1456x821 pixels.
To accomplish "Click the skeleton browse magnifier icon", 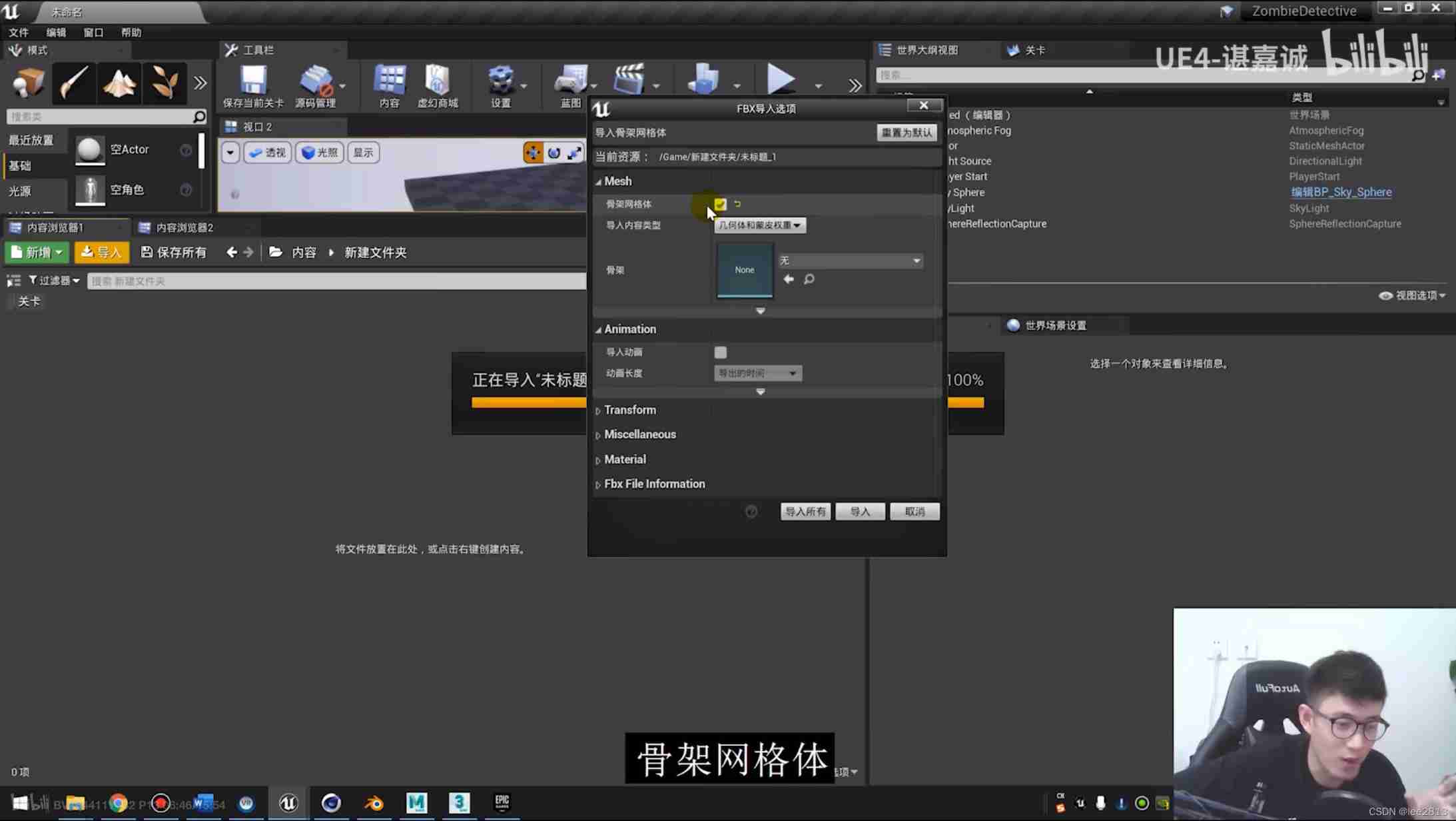I will pyautogui.click(x=809, y=279).
